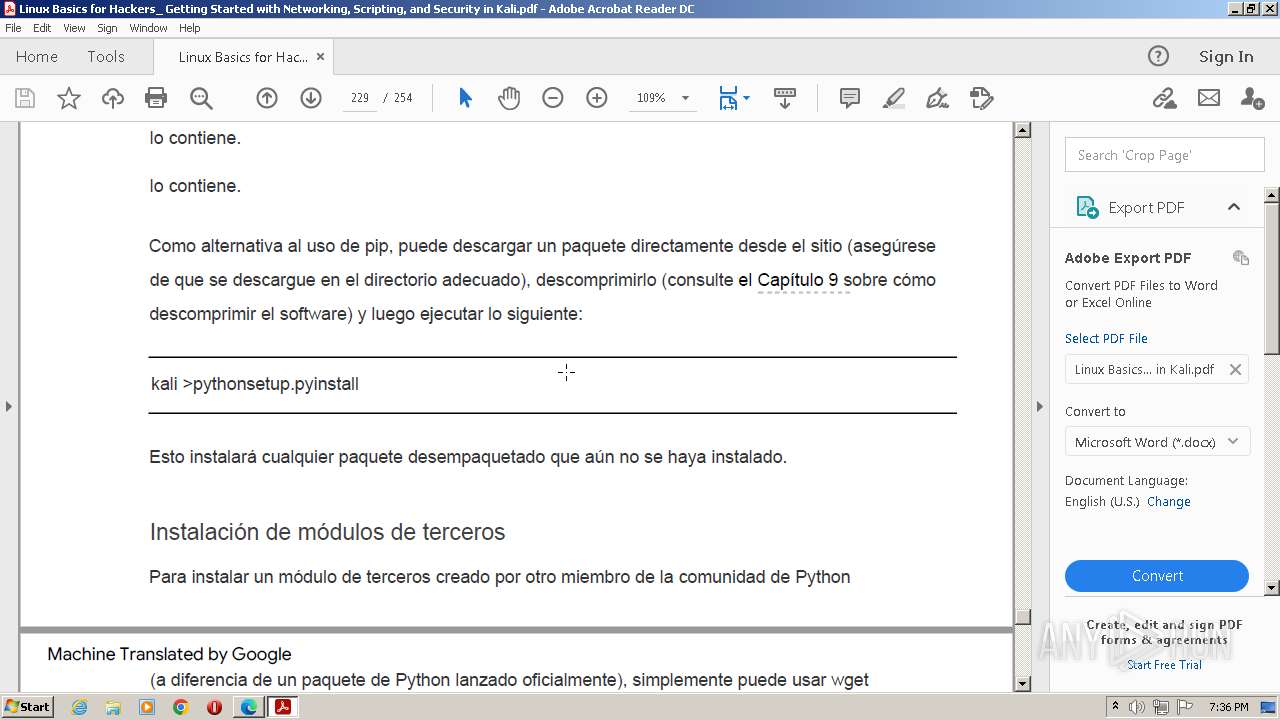Select the Highlight text tool
Viewport: 1280px width, 720px height.
click(x=894, y=98)
